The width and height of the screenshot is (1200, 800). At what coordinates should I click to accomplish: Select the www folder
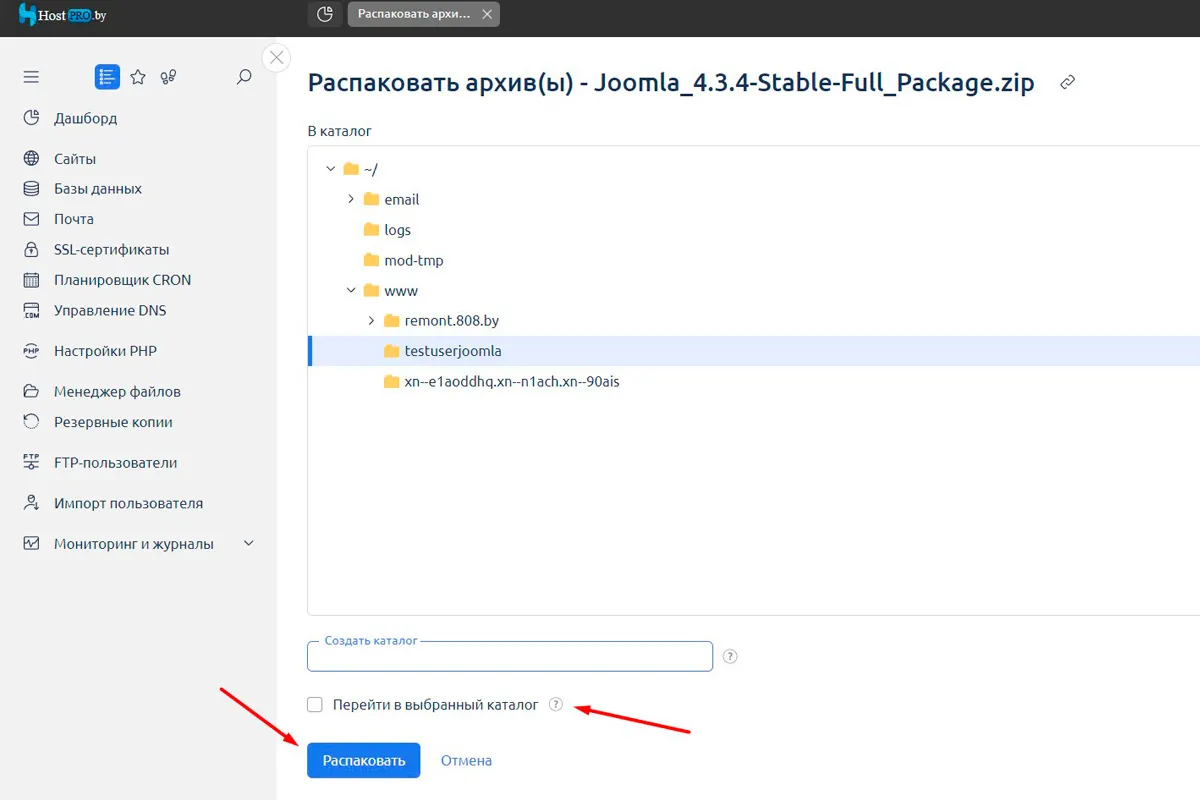pyautogui.click(x=391, y=291)
